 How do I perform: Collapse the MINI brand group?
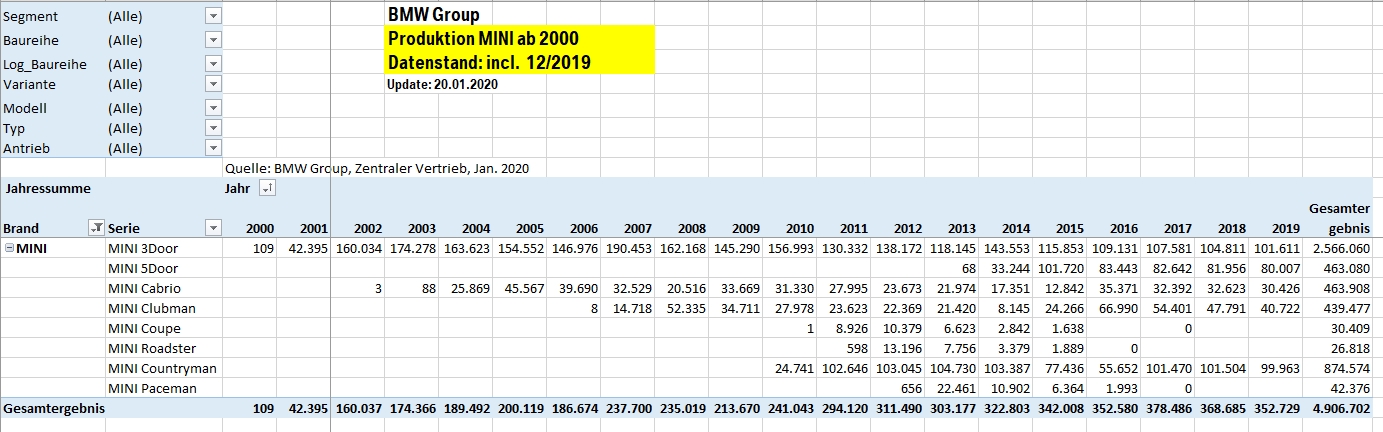coord(10,248)
